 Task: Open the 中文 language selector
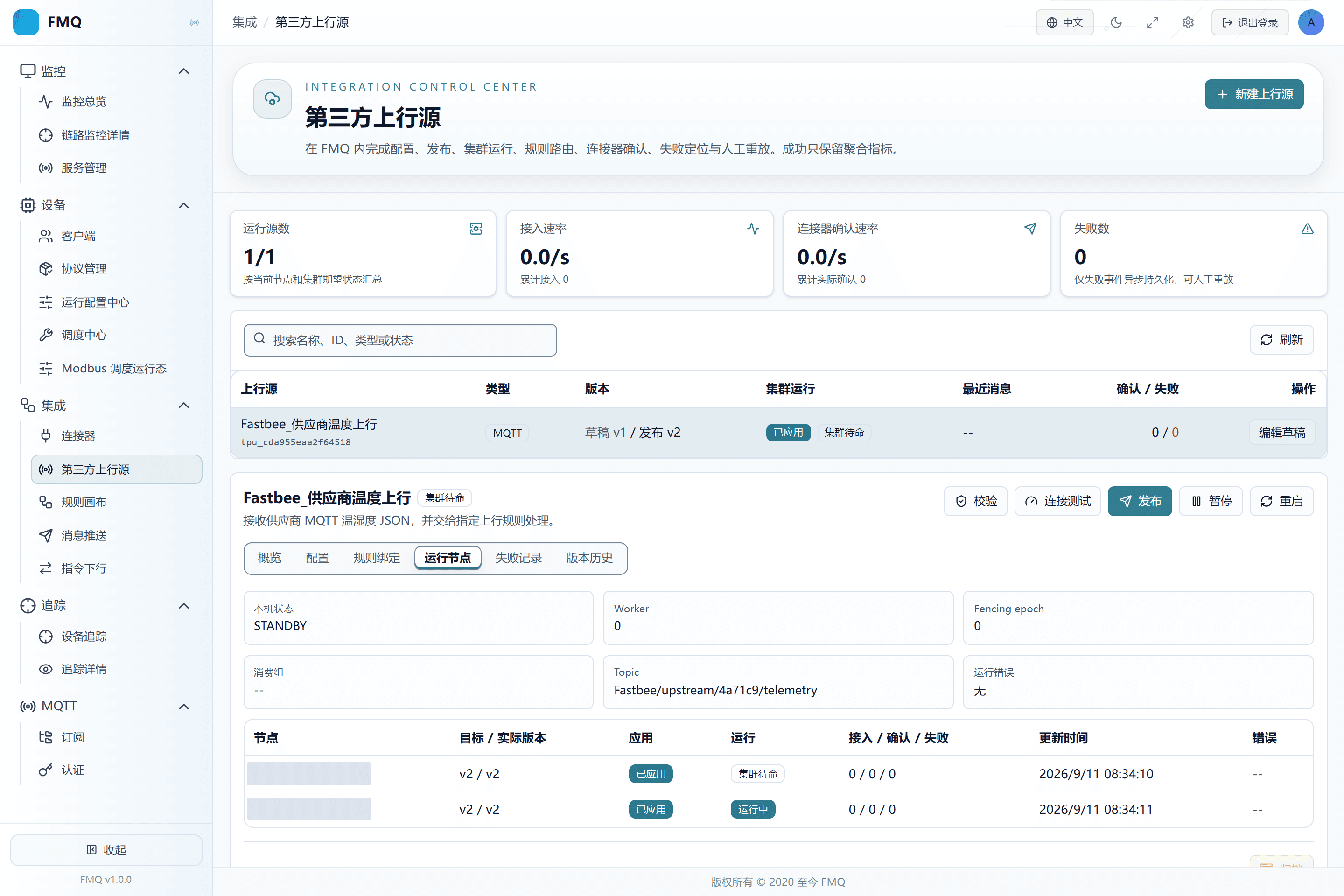(x=1064, y=22)
